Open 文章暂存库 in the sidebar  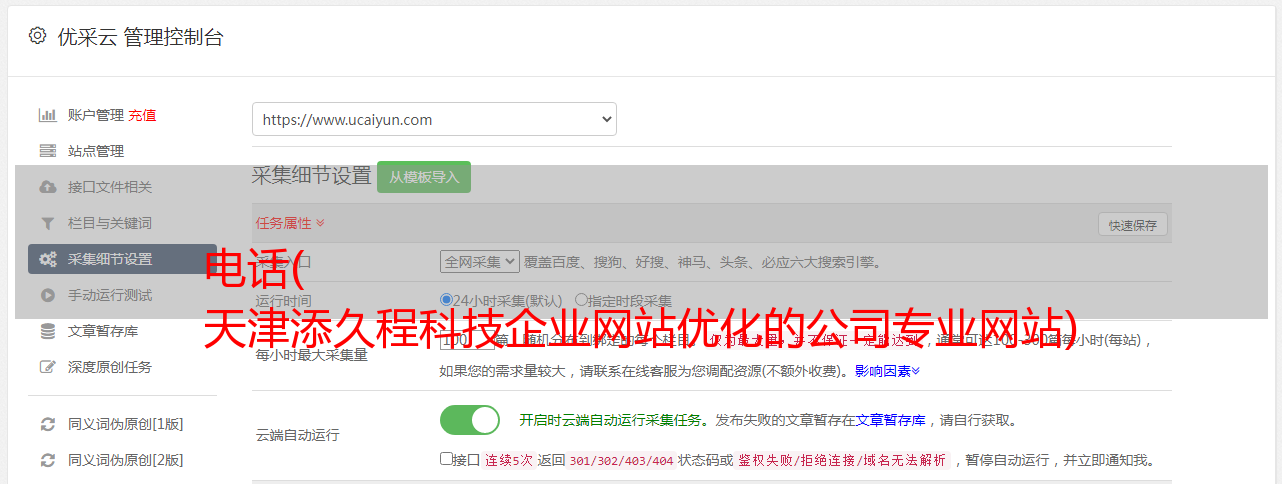click(103, 331)
